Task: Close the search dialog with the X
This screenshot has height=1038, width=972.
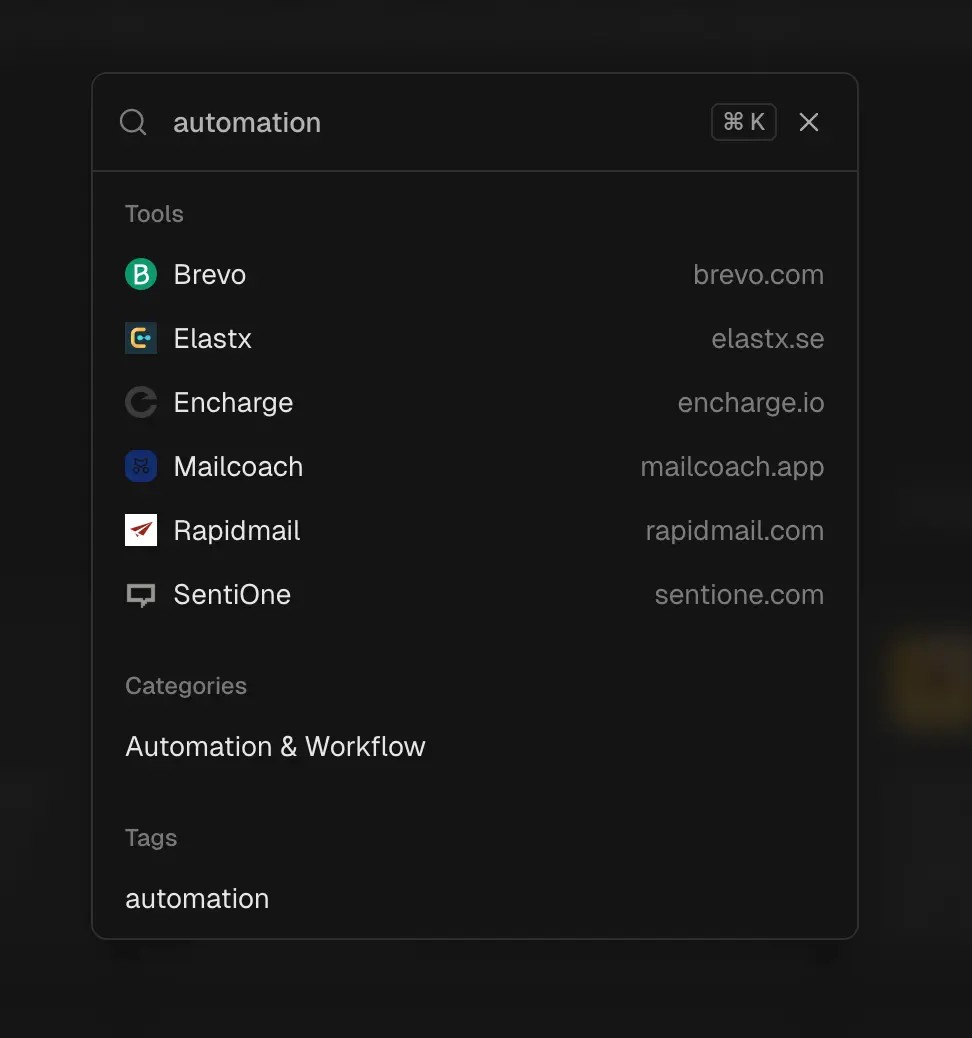Action: pos(808,122)
